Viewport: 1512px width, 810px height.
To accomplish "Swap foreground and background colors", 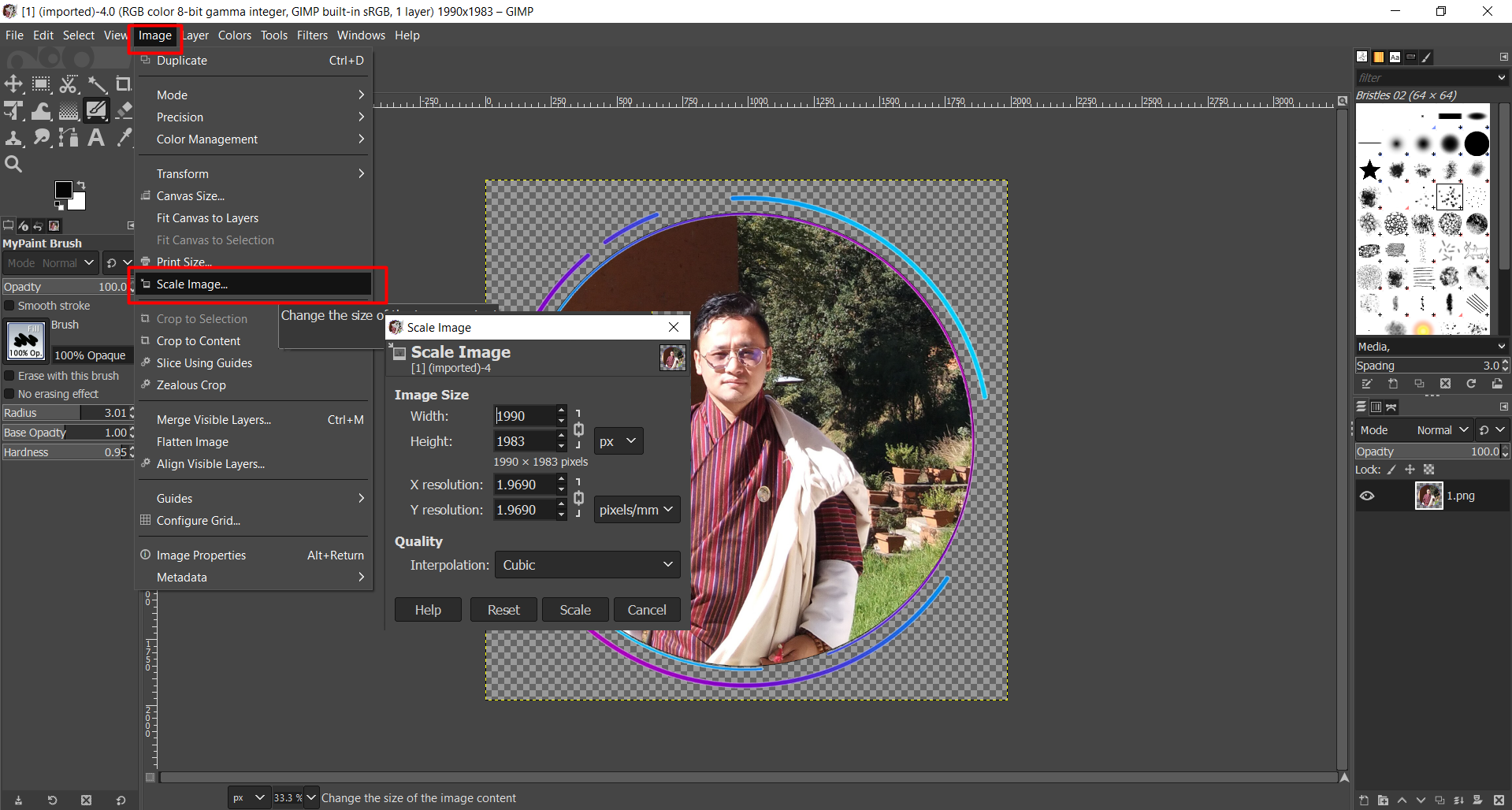I will (81, 185).
